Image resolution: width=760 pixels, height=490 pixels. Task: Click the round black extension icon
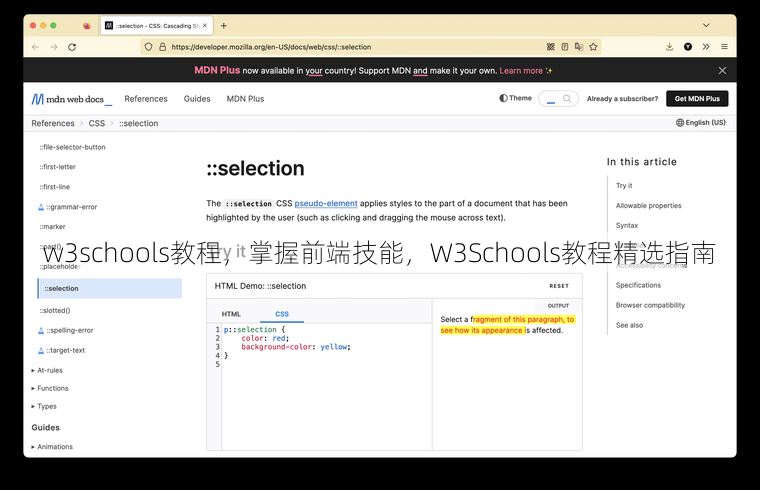(x=688, y=47)
